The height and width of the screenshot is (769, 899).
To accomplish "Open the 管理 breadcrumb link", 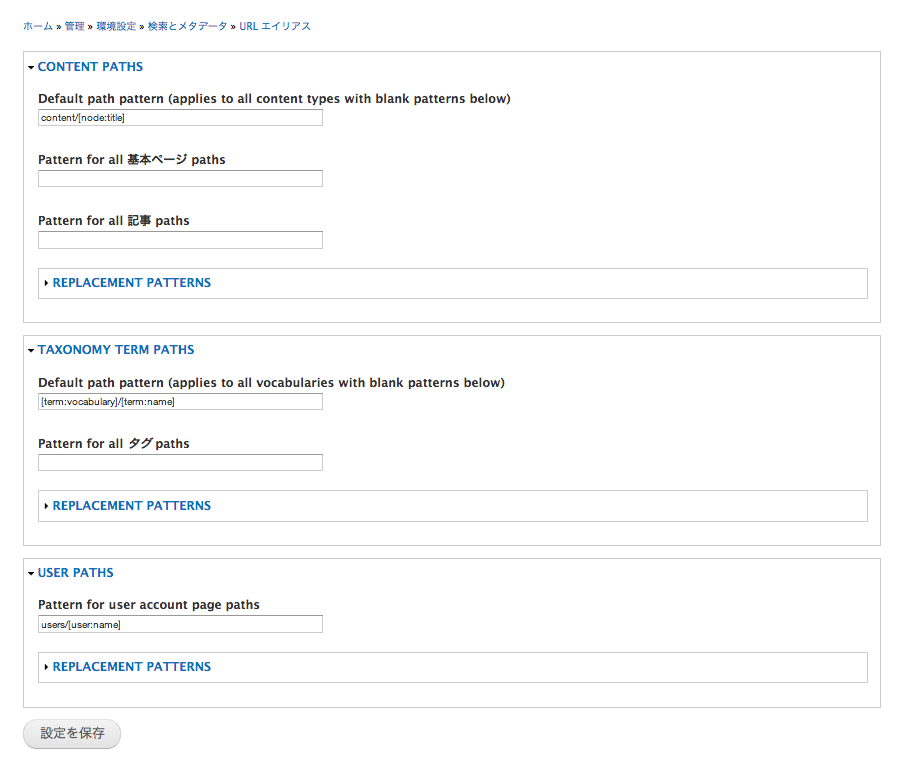I will [x=74, y=26].
